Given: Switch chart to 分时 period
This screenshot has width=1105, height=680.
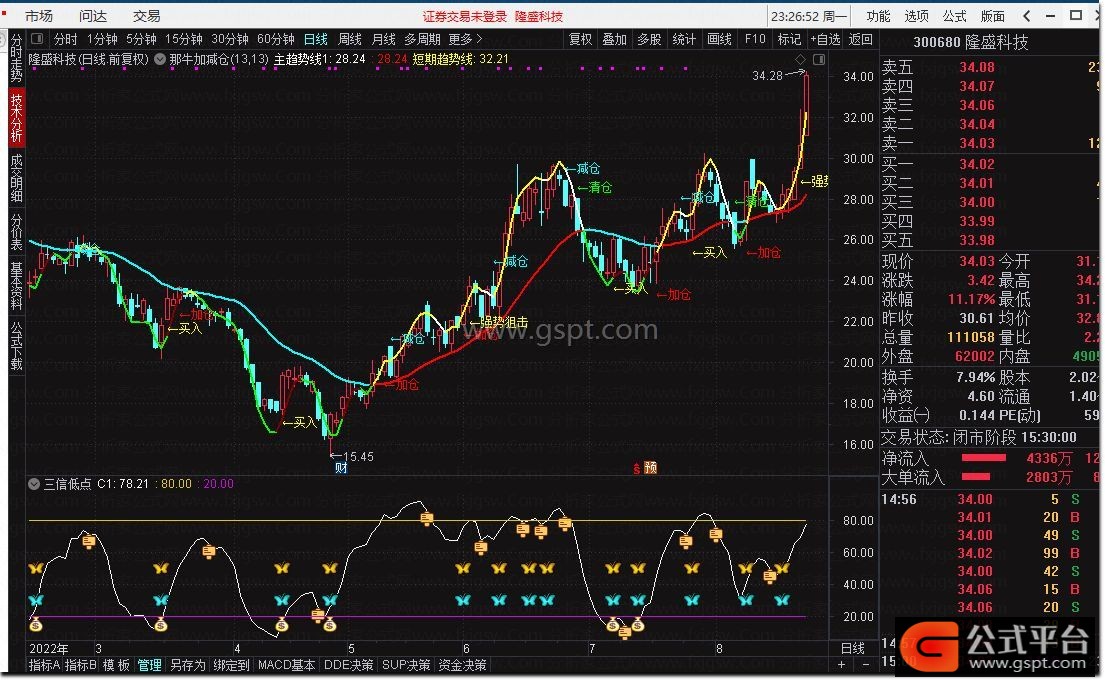Looking at the screenshot, I should click(66, 39).
